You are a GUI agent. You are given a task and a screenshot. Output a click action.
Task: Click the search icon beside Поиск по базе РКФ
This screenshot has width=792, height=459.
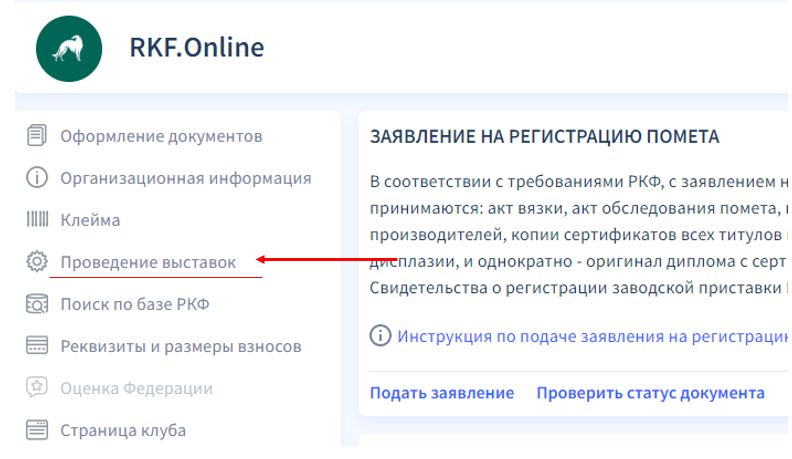(37, 304)
